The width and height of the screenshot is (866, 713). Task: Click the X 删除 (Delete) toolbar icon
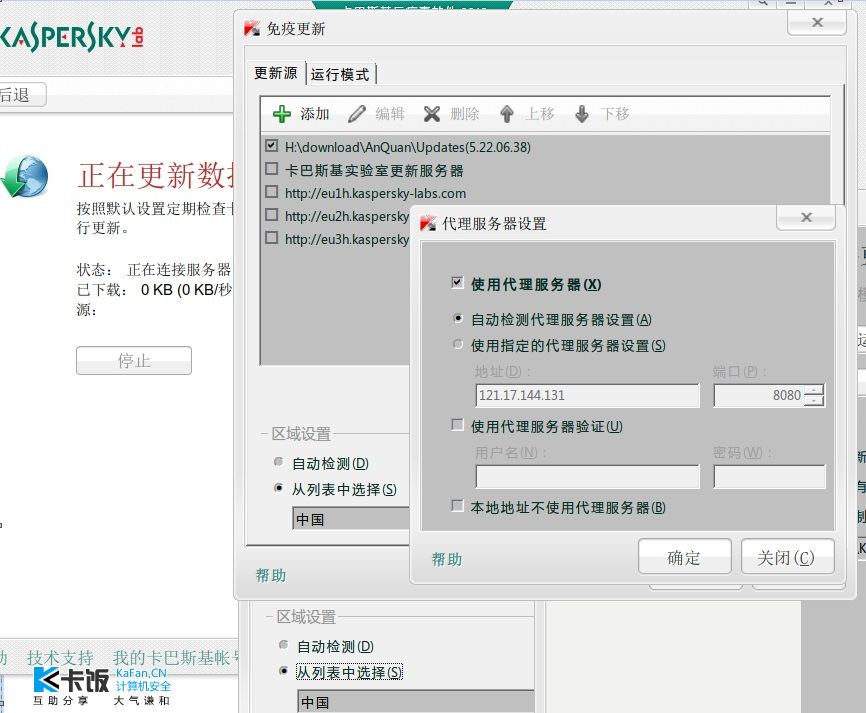432,114
